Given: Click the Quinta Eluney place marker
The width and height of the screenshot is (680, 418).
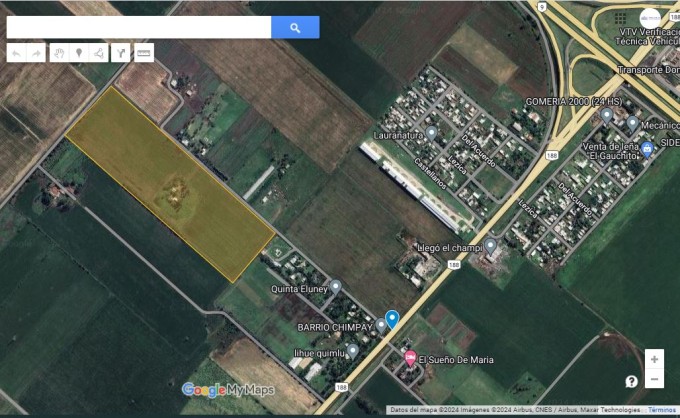Looking at the screenshot, I should [x=336, y=286].
